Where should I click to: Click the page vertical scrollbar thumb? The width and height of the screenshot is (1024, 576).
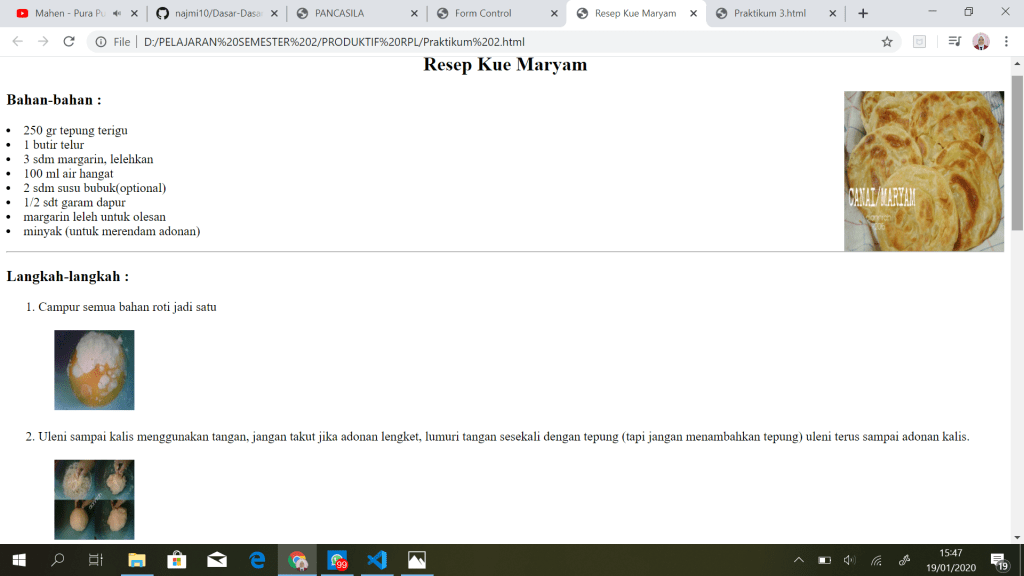1017,150
